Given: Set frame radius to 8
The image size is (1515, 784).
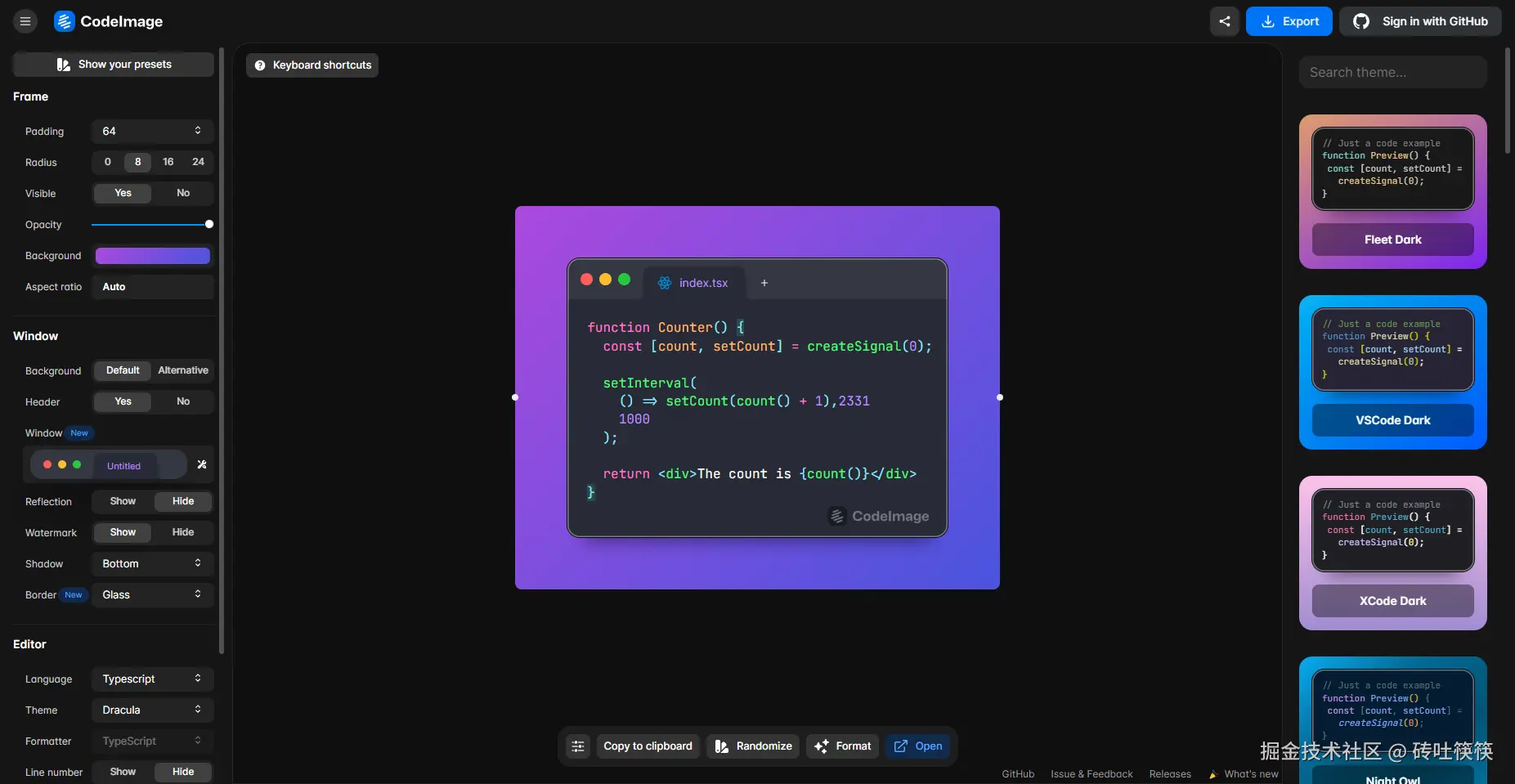Looking at the screenshot, I should (x=138, y=162).
